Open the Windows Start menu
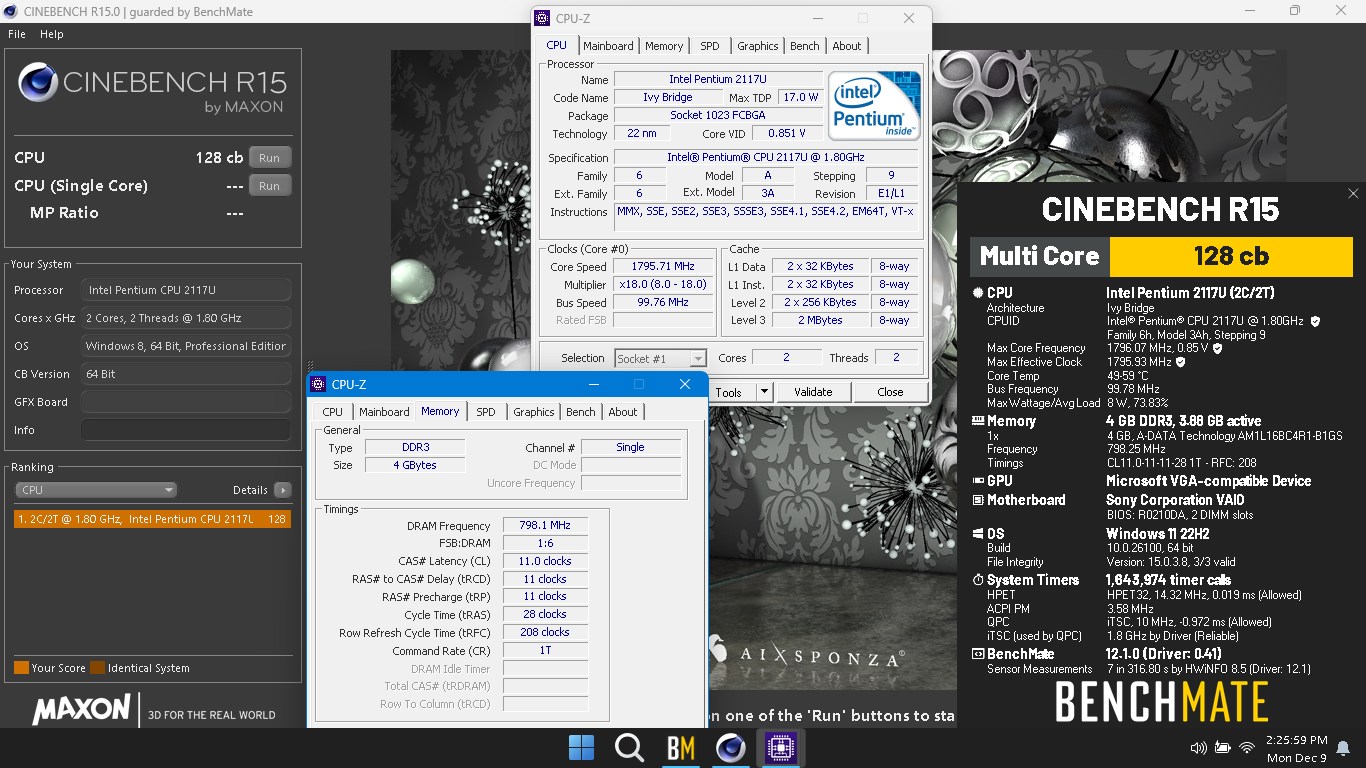The image size is (1366, 768). [x=580, y=748]
